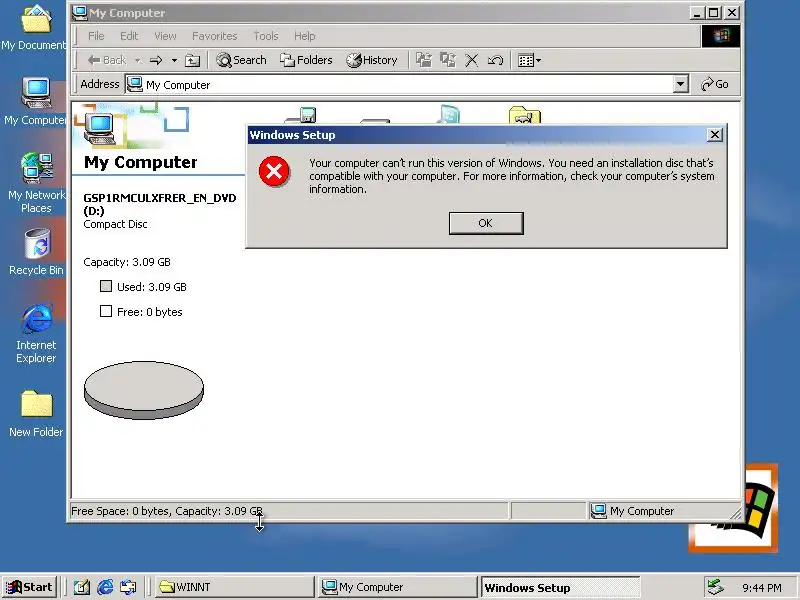Click My Computer zone in status bar
Screen dimensions: 800x600
[x=633, y=511]
